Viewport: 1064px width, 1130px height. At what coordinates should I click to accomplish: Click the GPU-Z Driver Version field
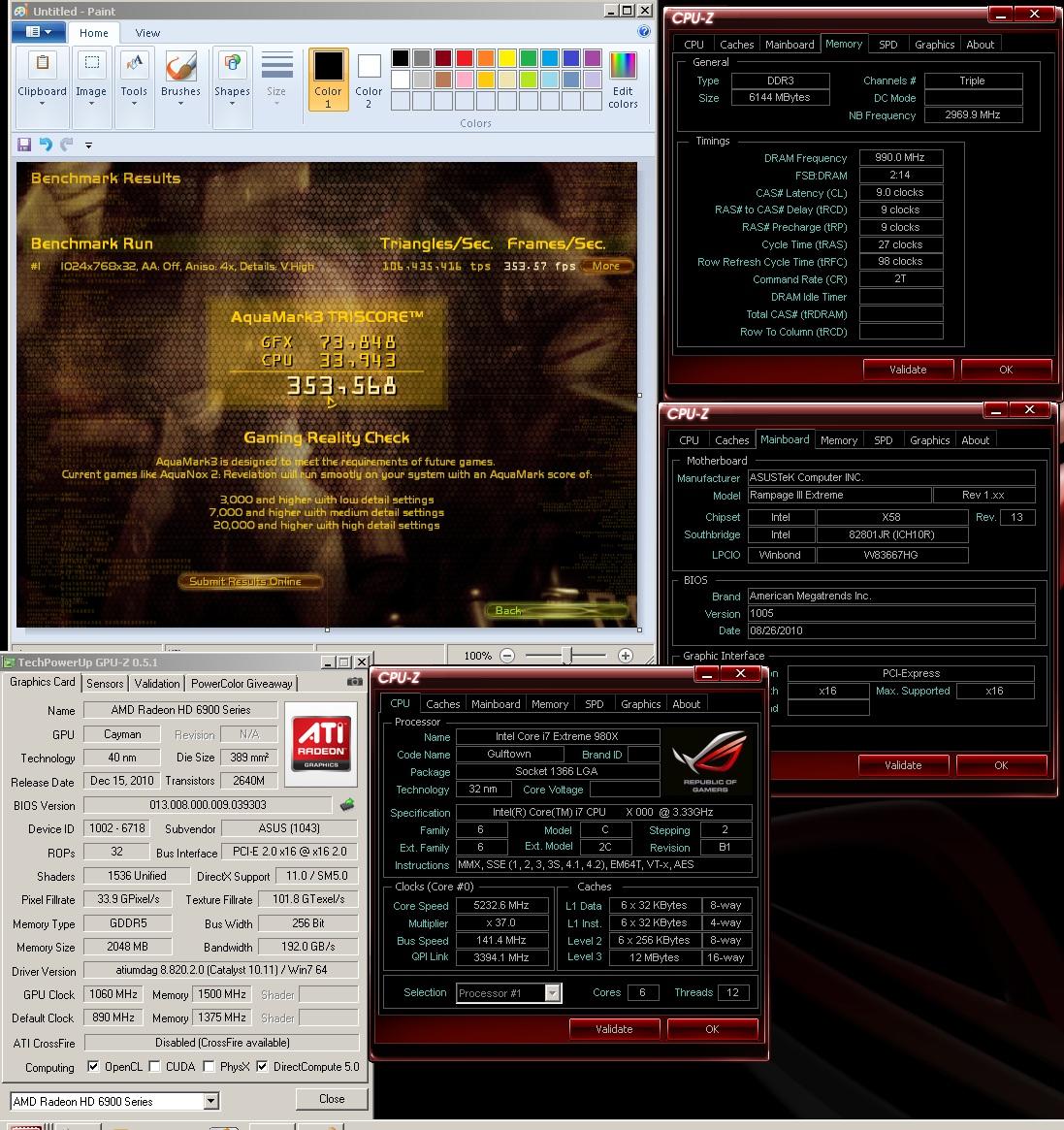[221, 970]
